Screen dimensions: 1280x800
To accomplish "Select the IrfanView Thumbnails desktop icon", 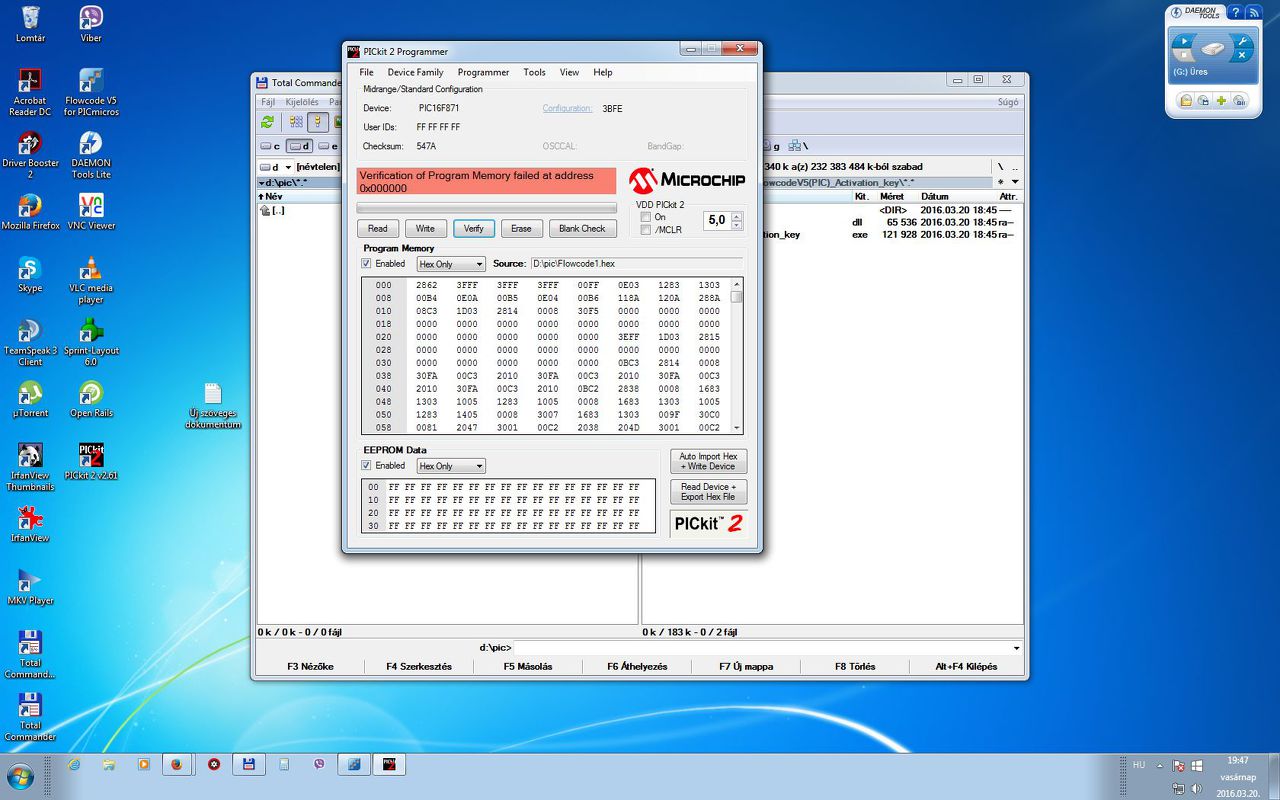I will (x=30, y=467).
